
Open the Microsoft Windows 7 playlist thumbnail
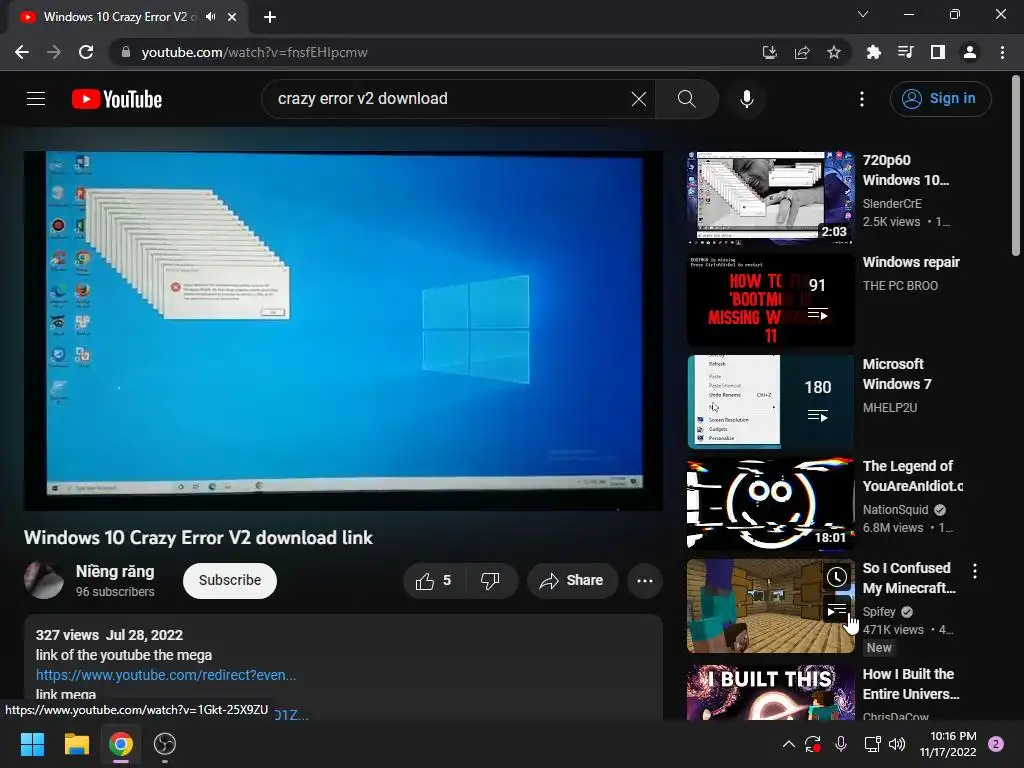(771, 402)
